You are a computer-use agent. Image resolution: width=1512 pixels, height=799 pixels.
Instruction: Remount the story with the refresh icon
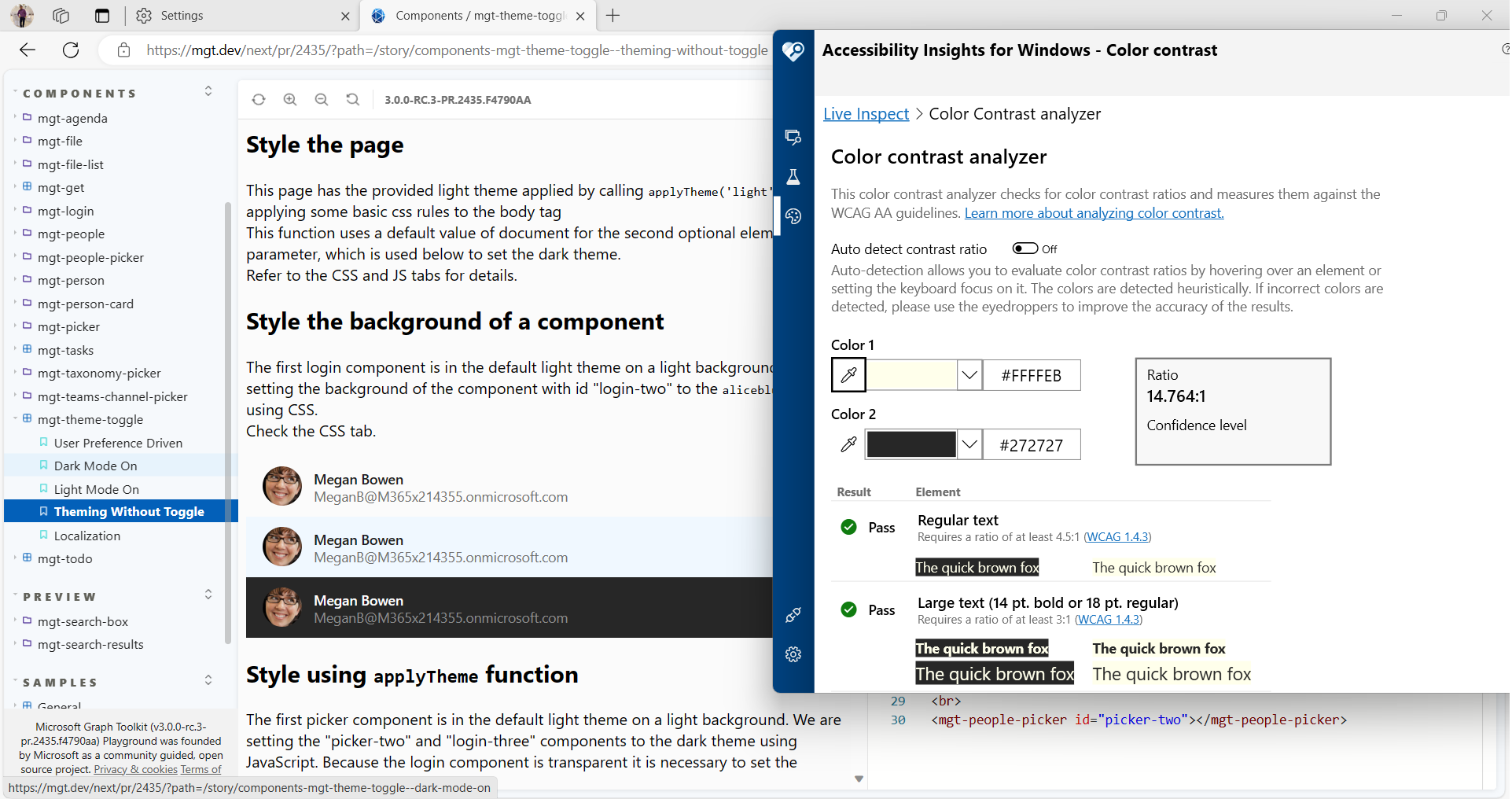point(259,99)
